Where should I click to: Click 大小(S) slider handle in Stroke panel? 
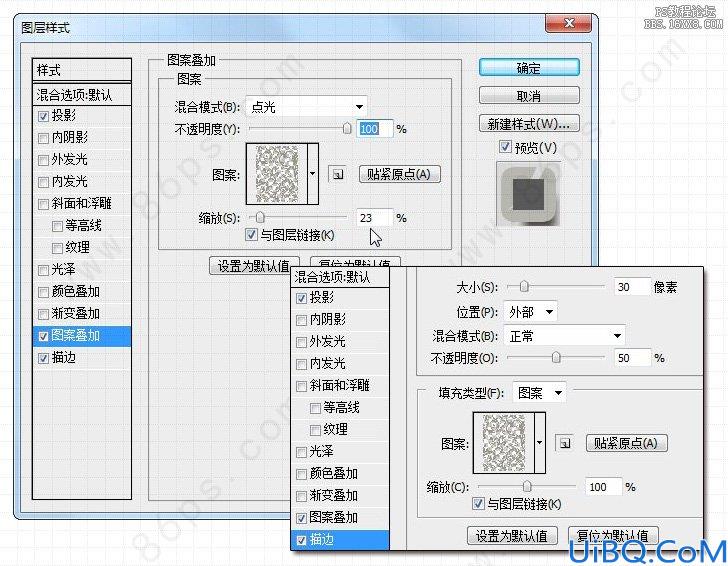524,287
